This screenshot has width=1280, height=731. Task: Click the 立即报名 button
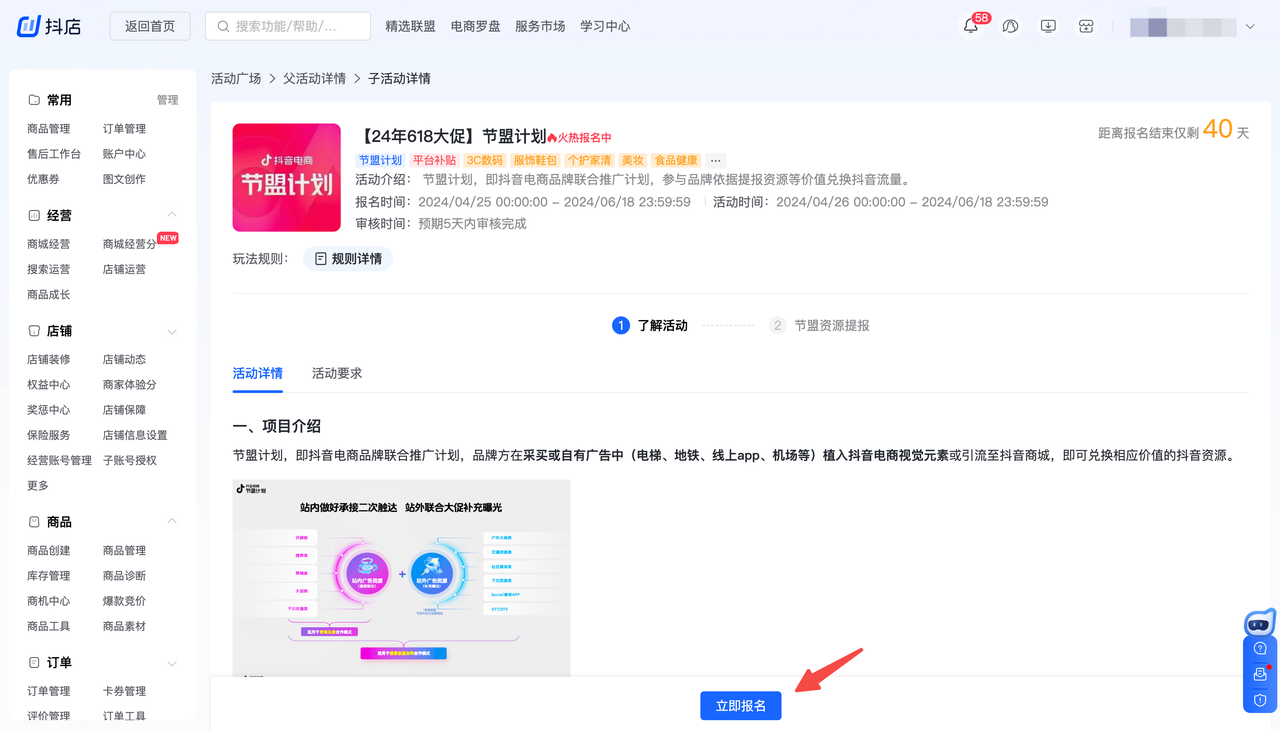(x=741, y=706)
